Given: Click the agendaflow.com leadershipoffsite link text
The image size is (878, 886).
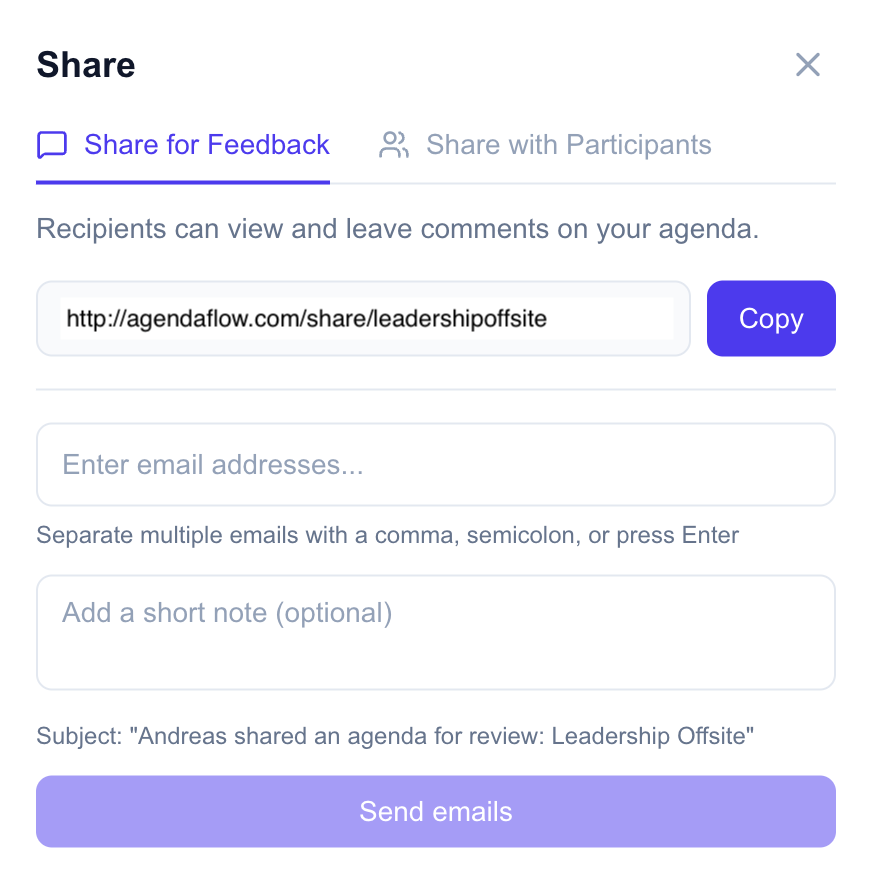Looking at the screenshot, I should tap(306, 319).
